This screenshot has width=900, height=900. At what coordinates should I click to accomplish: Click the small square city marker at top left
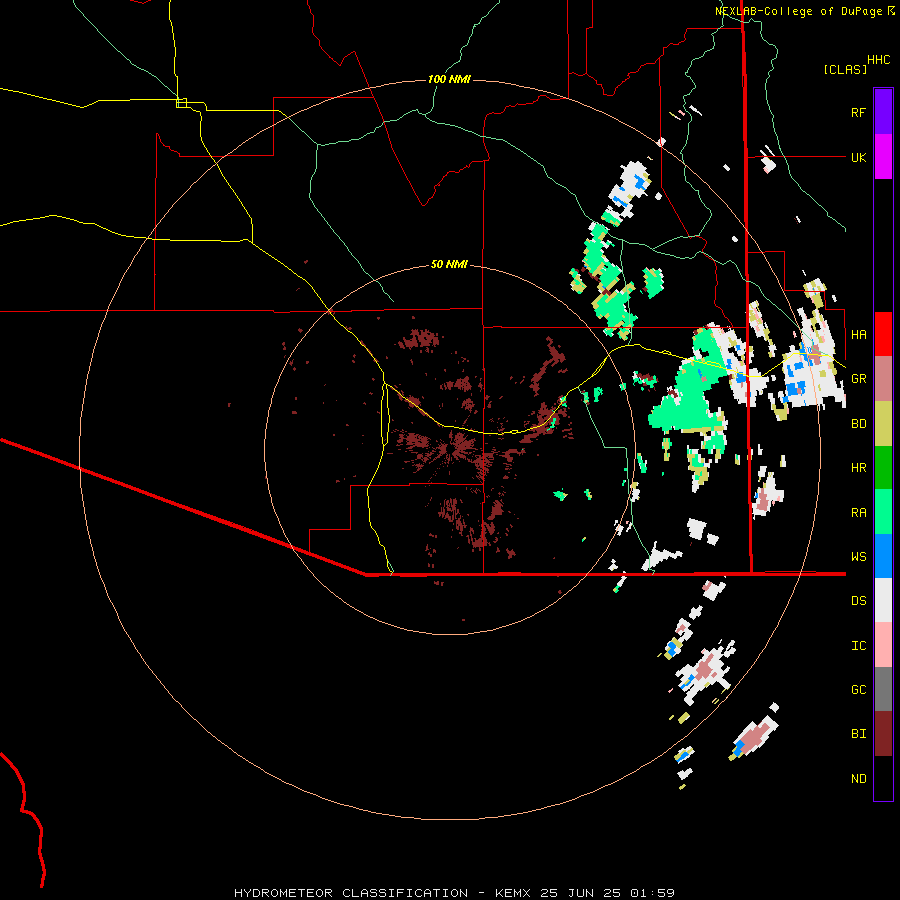tap(181, 103)
